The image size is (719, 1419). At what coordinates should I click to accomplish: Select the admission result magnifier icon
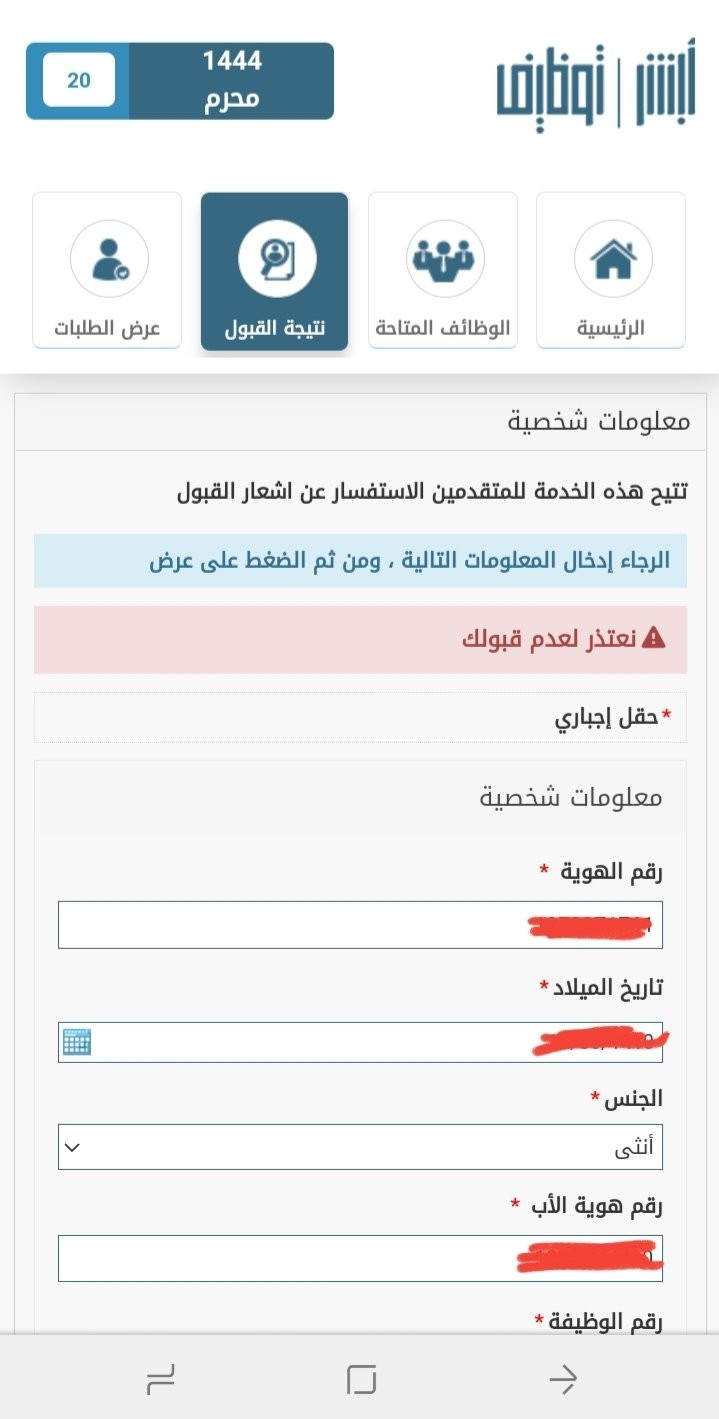pyautogui.click(x=277, y=259)
